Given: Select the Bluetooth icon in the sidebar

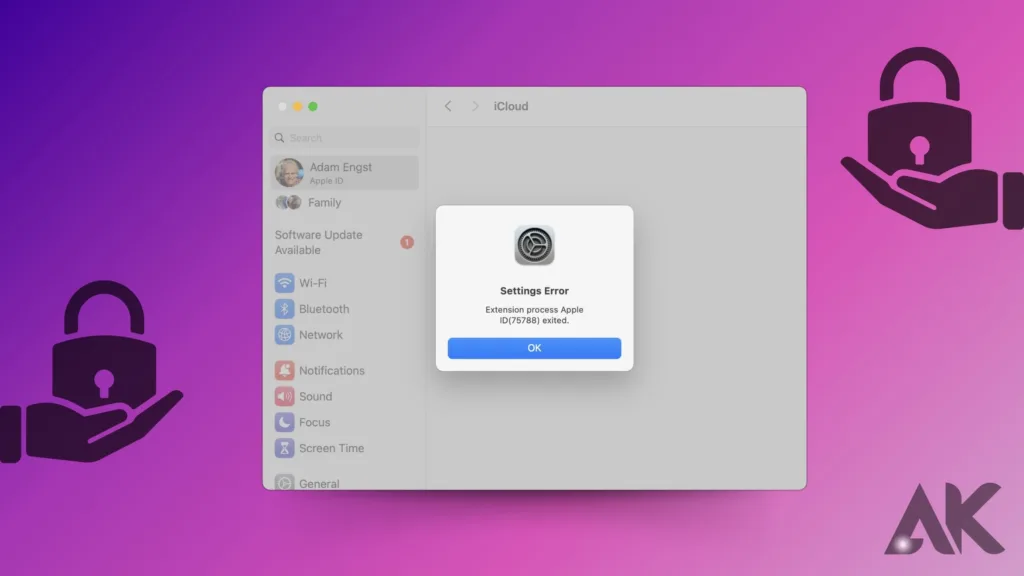Looking at the screenshot, I should click(x=285, y=309).
